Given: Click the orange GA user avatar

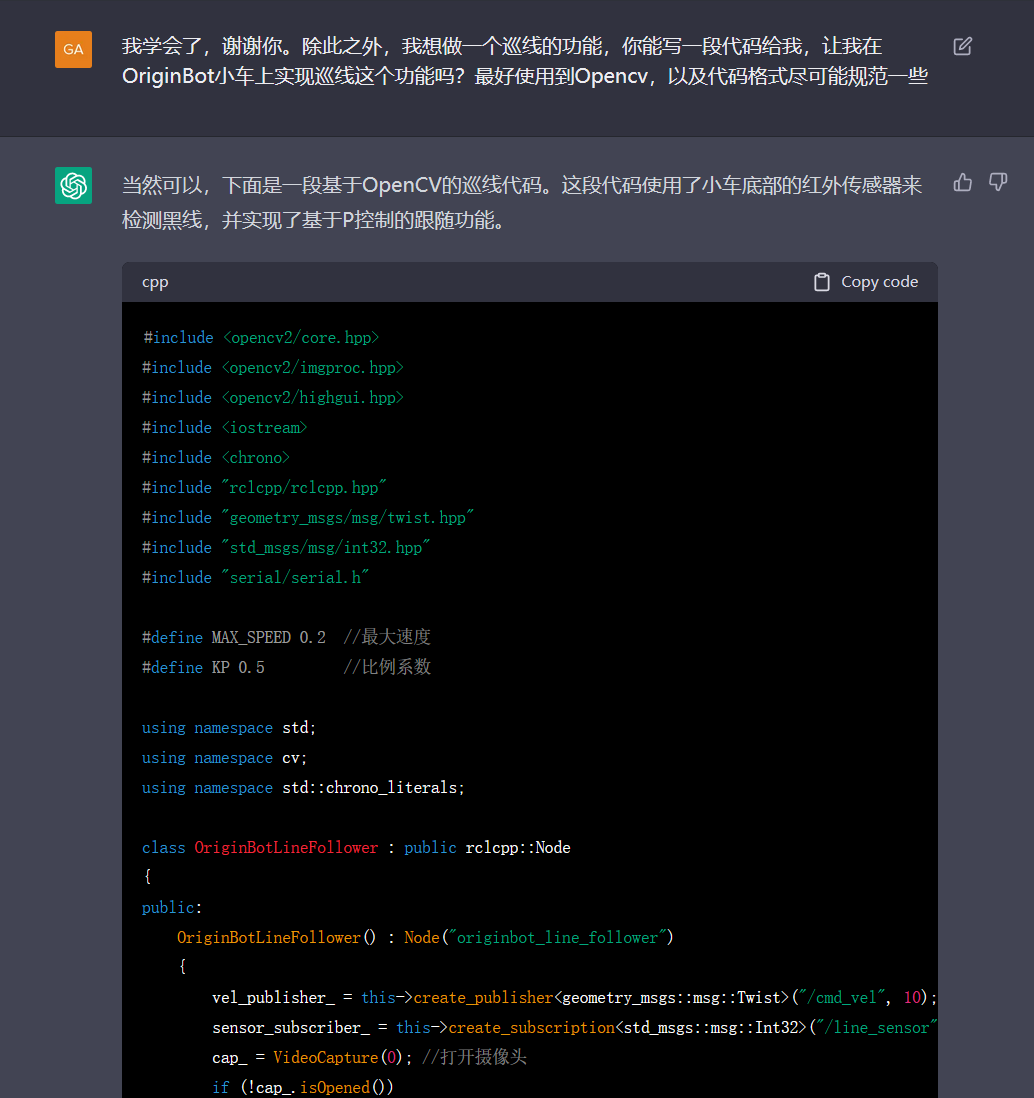Looking at the screenshot, I should [73, 49].
